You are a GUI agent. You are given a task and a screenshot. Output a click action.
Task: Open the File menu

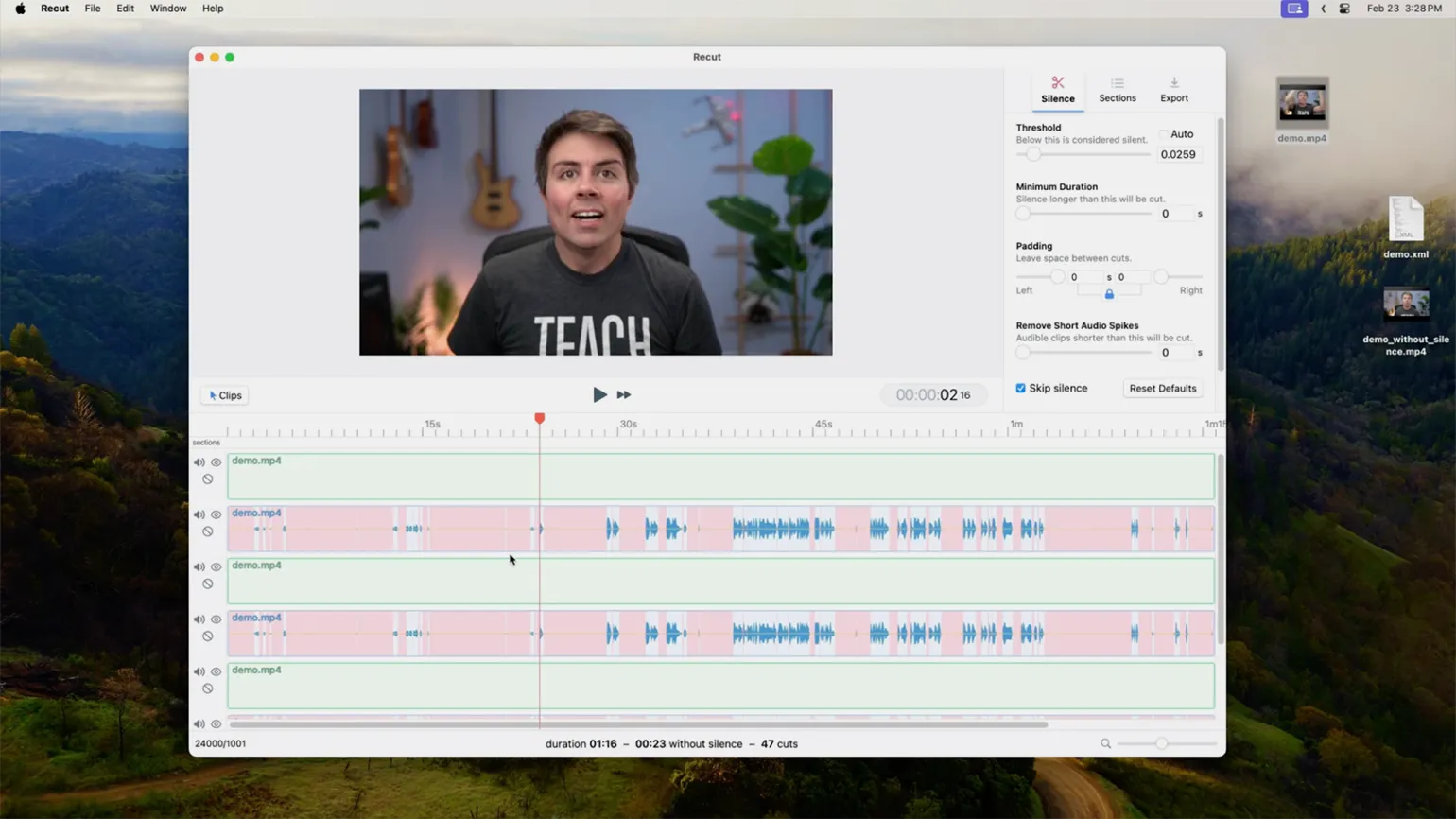coord(93,9)
